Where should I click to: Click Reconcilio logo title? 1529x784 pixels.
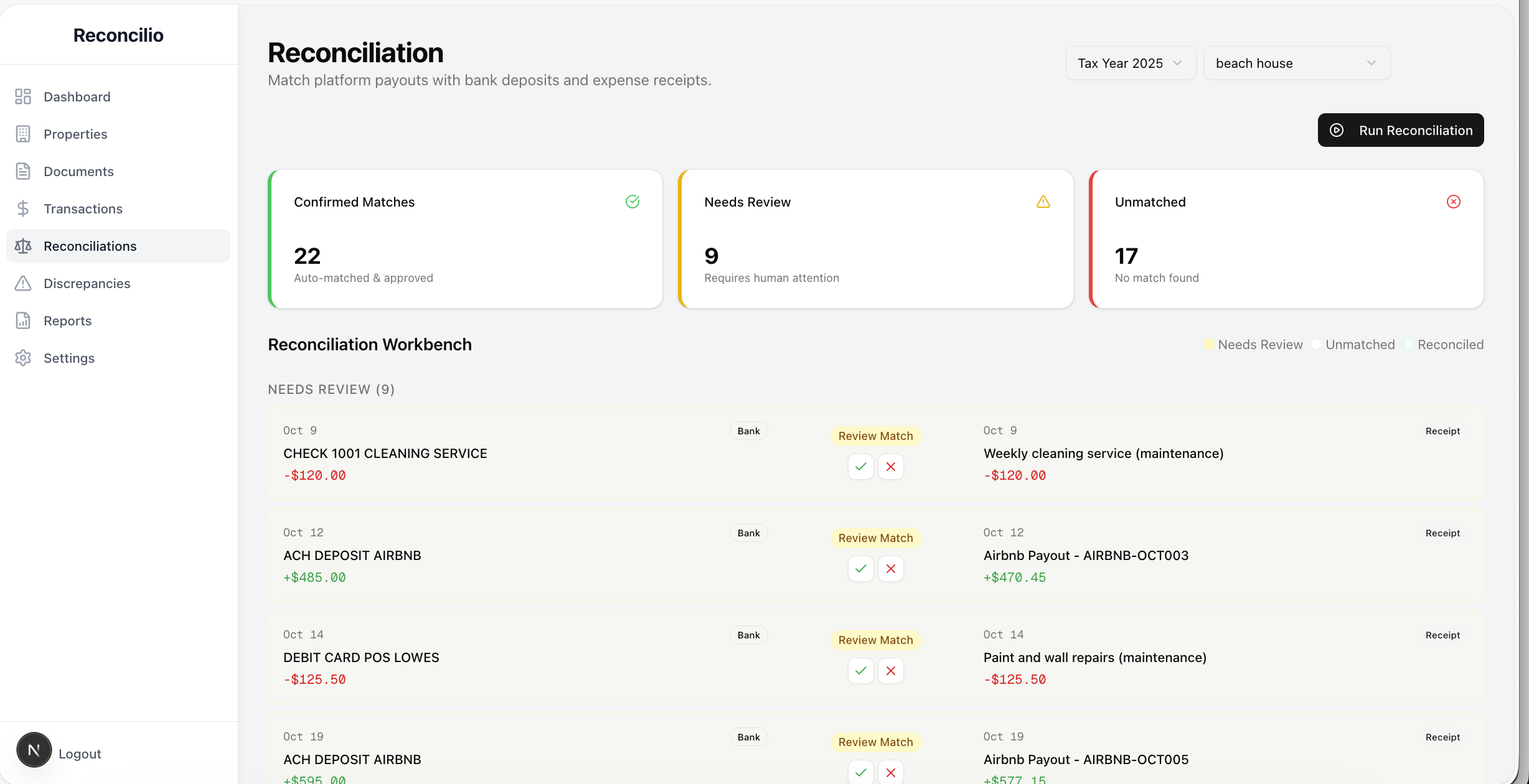click(x=118, y=35)
